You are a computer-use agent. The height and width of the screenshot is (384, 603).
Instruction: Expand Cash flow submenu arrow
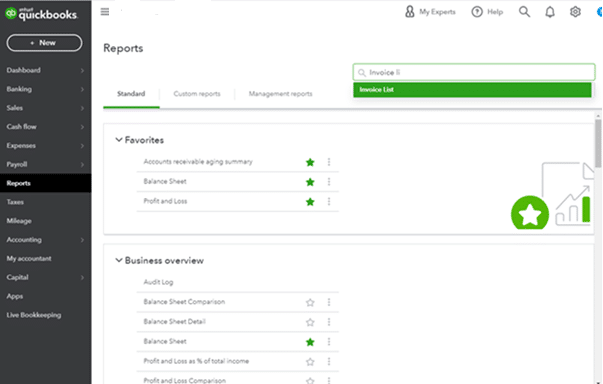[82, 127]
